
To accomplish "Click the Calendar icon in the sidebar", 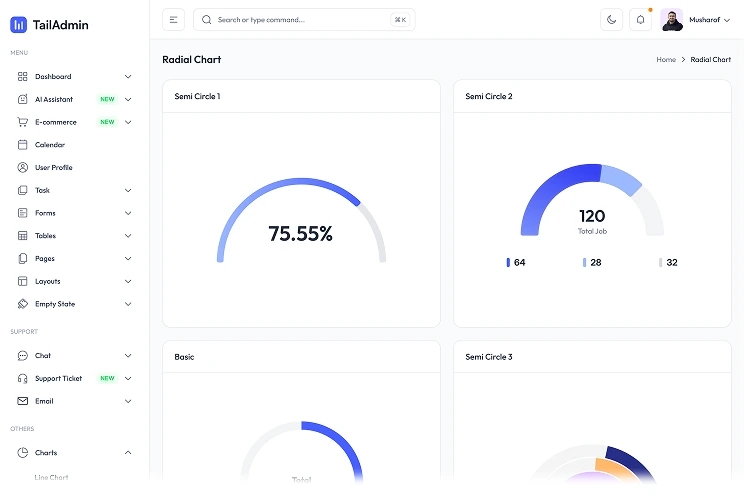I will tap(22, 145).
